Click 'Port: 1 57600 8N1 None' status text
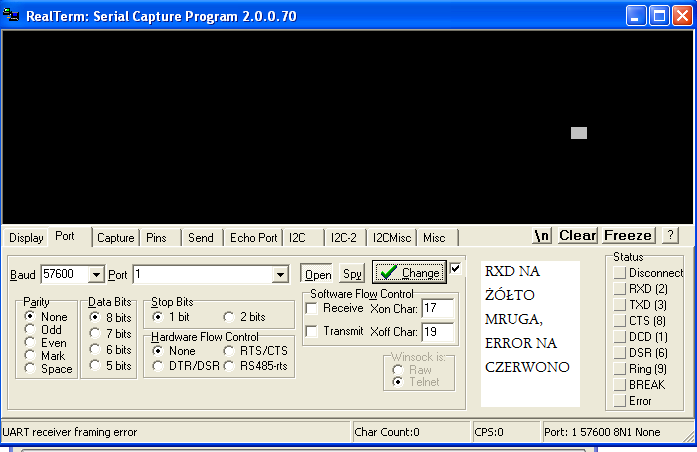Screen dimensions: 697x452 pos(602,432)
